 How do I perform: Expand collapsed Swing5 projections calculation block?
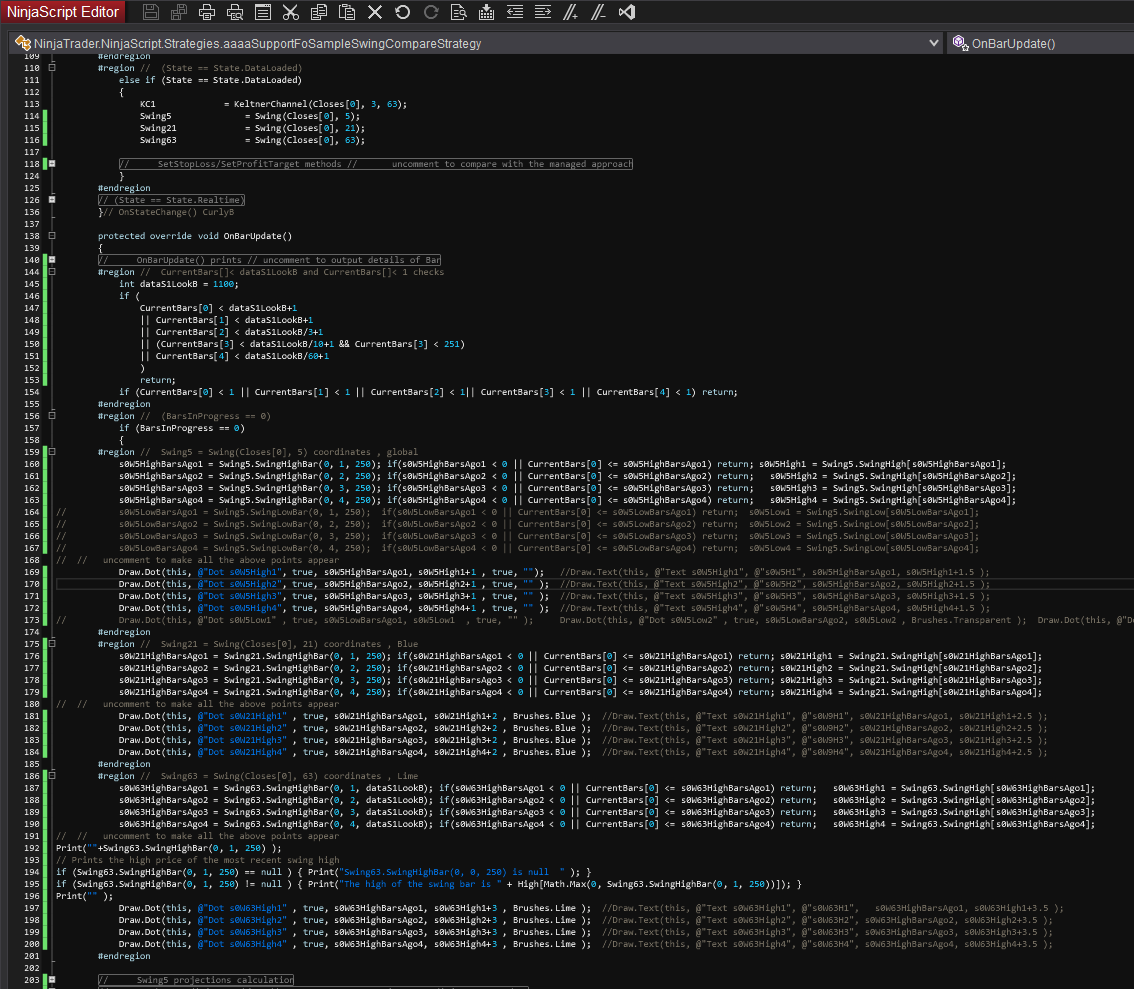click(x=52, y=980)
